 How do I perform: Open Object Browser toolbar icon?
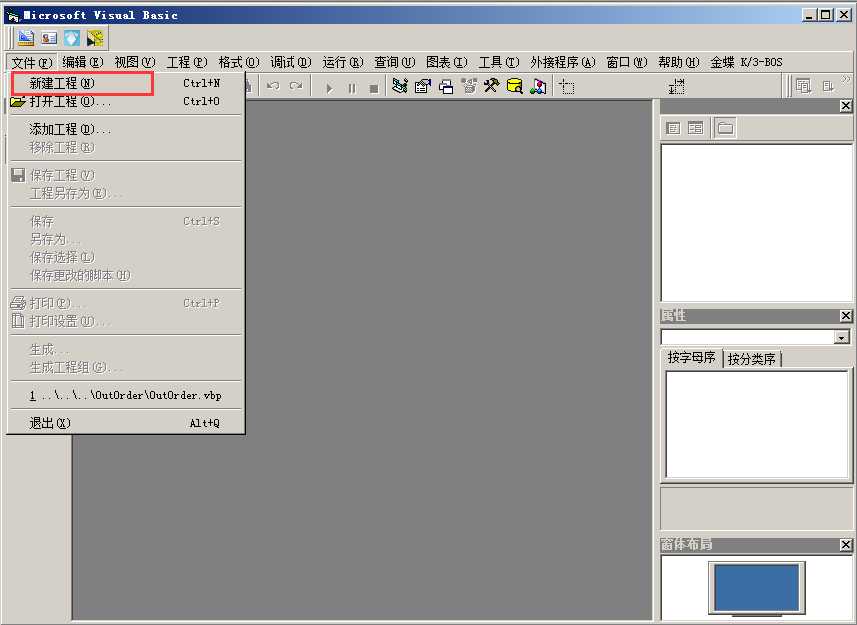[469, 86]
